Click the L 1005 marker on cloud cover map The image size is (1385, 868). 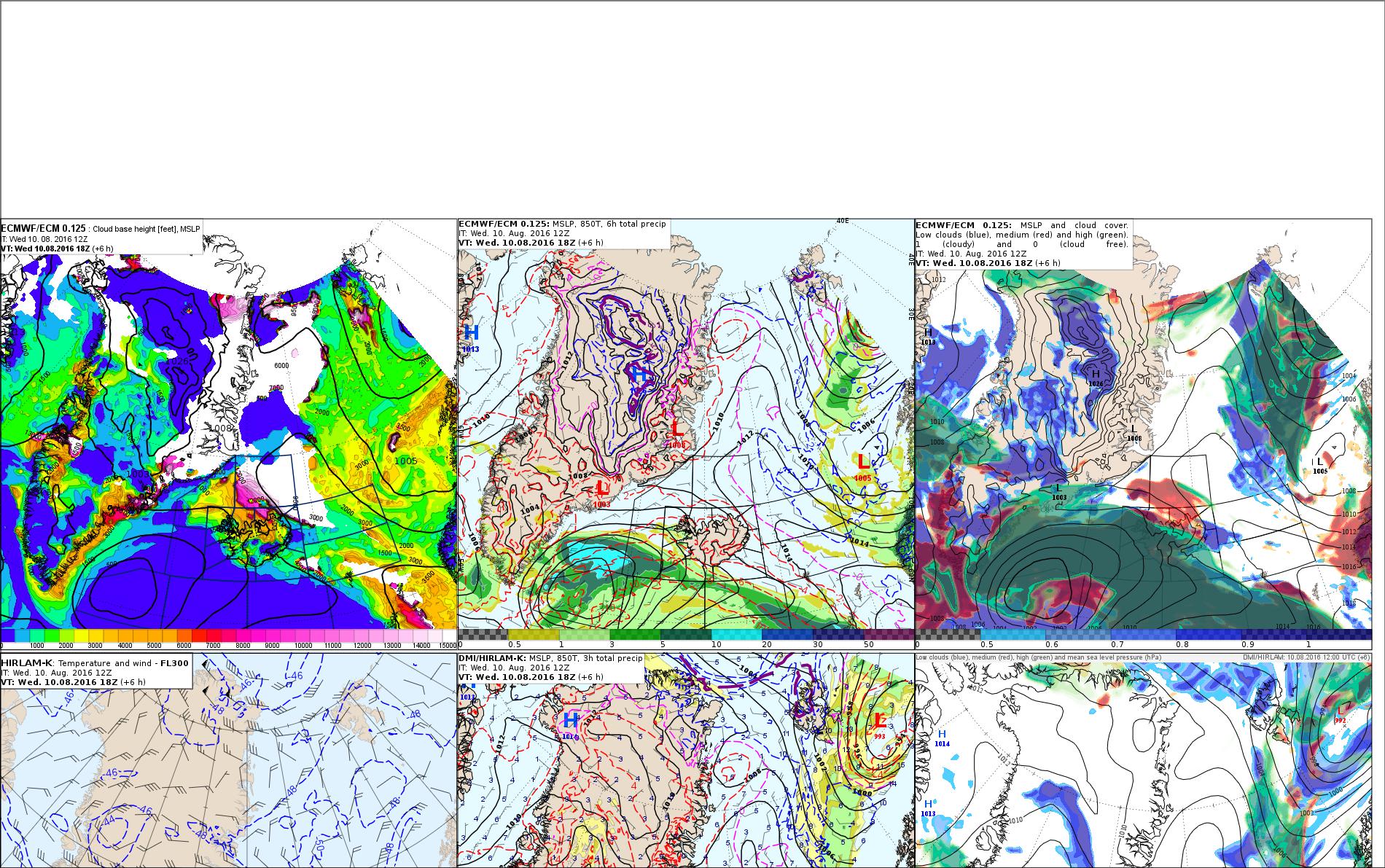1320,466
